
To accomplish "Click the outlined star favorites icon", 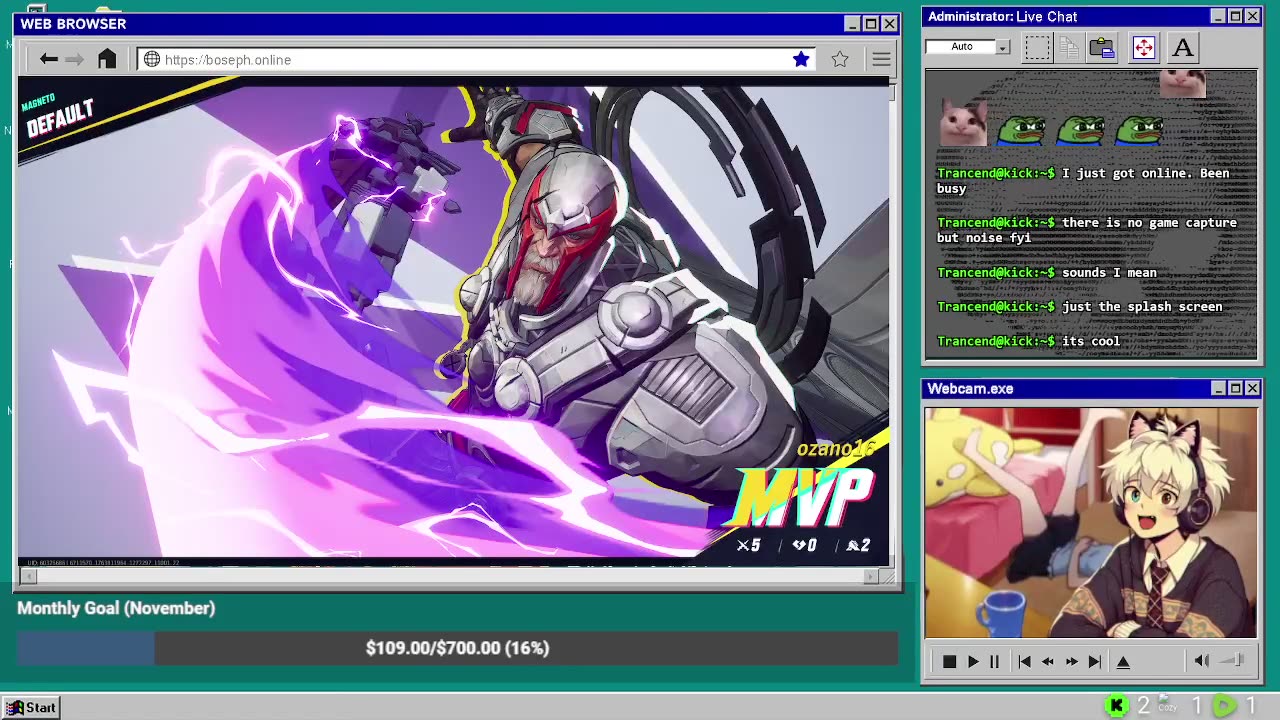I will click(840, 60).
